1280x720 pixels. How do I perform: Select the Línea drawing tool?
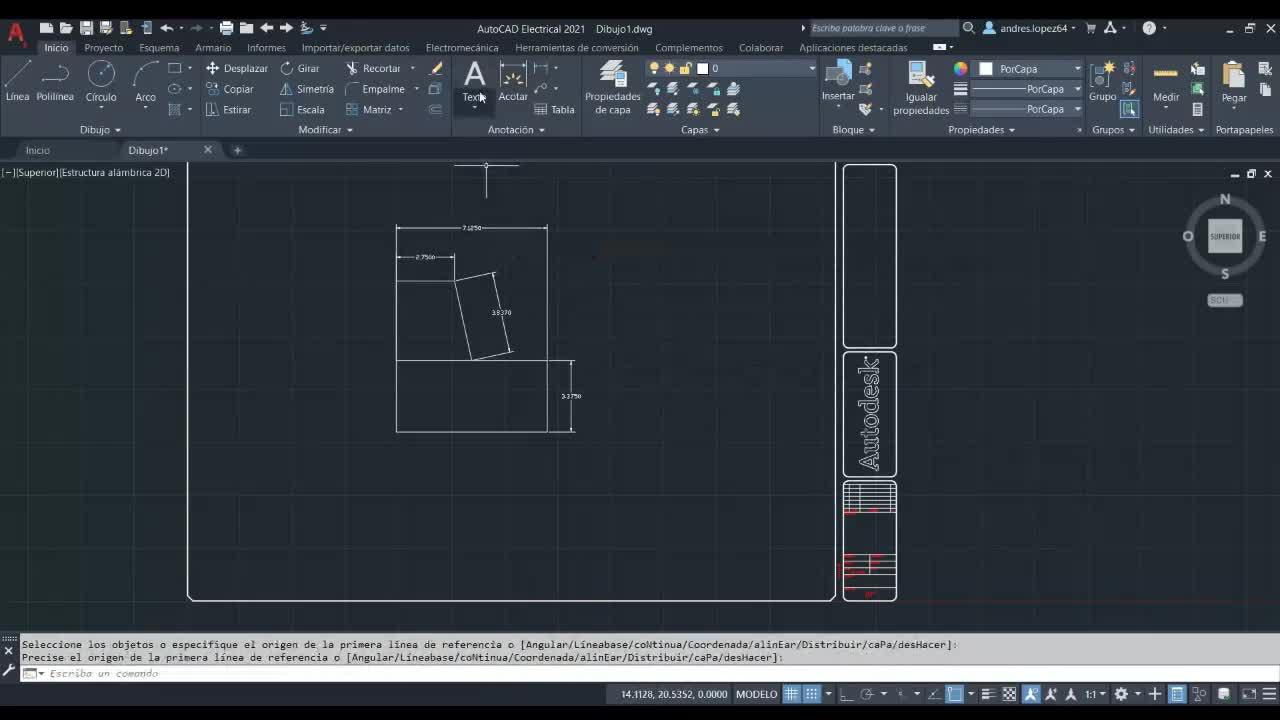18,80
